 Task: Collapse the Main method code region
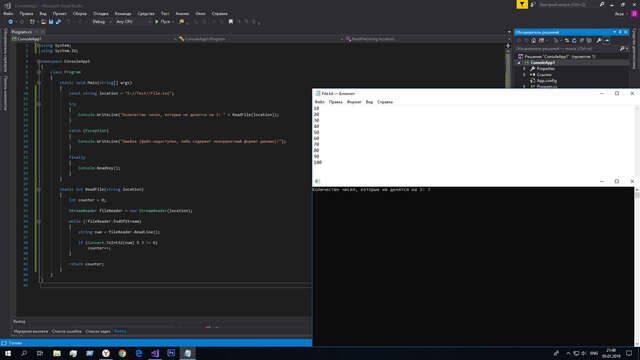point(39,82)
